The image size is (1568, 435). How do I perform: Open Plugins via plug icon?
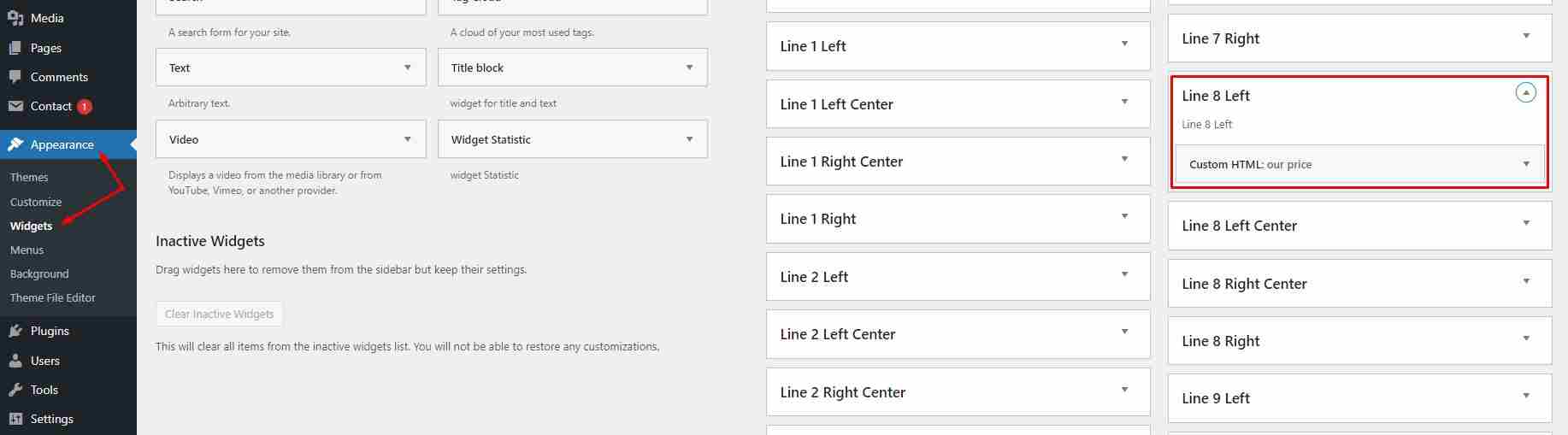click(x=15, y=331)
